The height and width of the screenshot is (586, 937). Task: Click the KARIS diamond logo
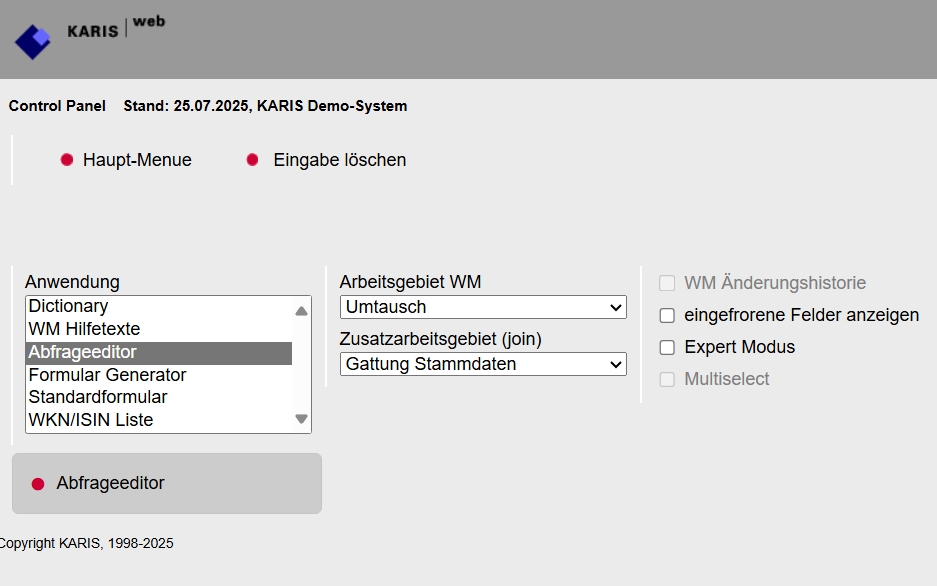point(33,41)
